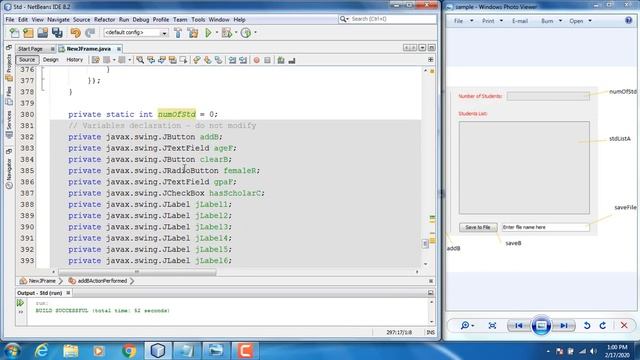The height and width of the screenshot is (360, 640).
Task: Expand the Run Project dropdown arrow
Action: click(217, 33)
